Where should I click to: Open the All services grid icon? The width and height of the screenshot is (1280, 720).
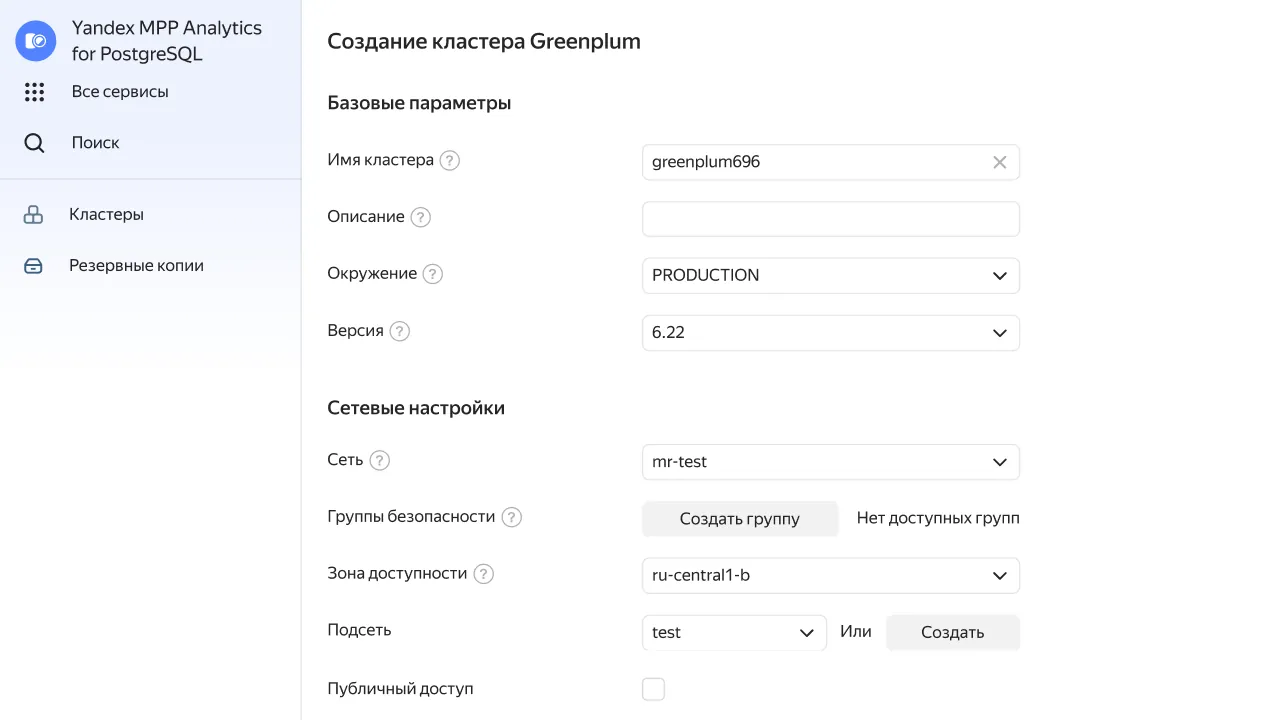34,92
